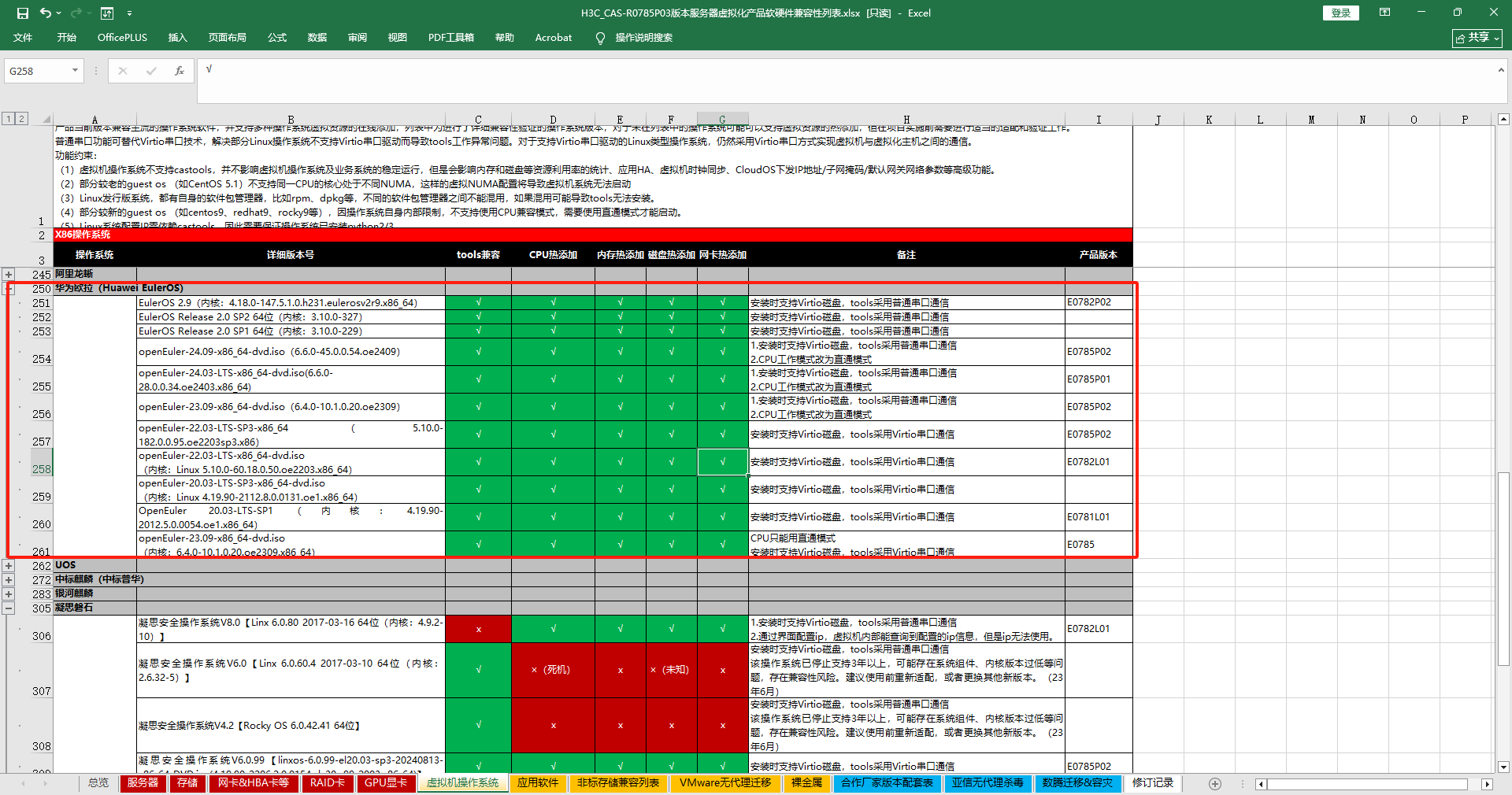Screen dimensions: 1512x795
Task: Click the × (死机) red cell
Action: click(x=553, y=670)
